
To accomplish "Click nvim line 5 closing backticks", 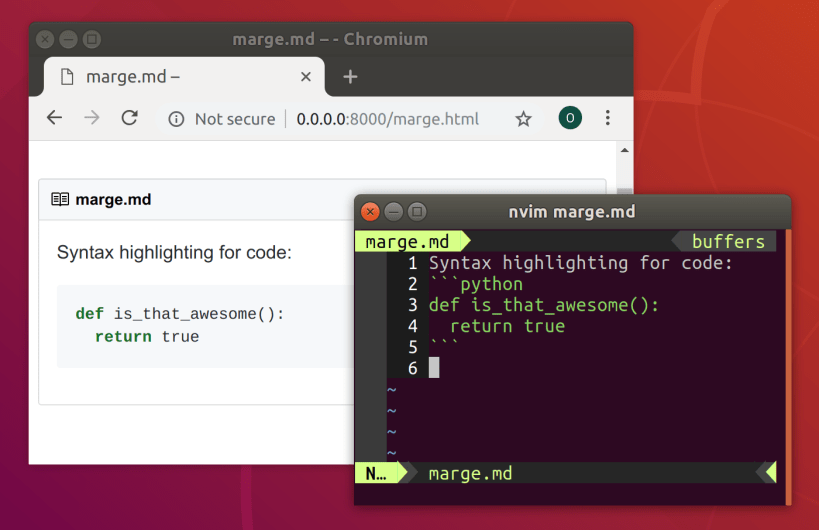I will (x=444, y=344).
